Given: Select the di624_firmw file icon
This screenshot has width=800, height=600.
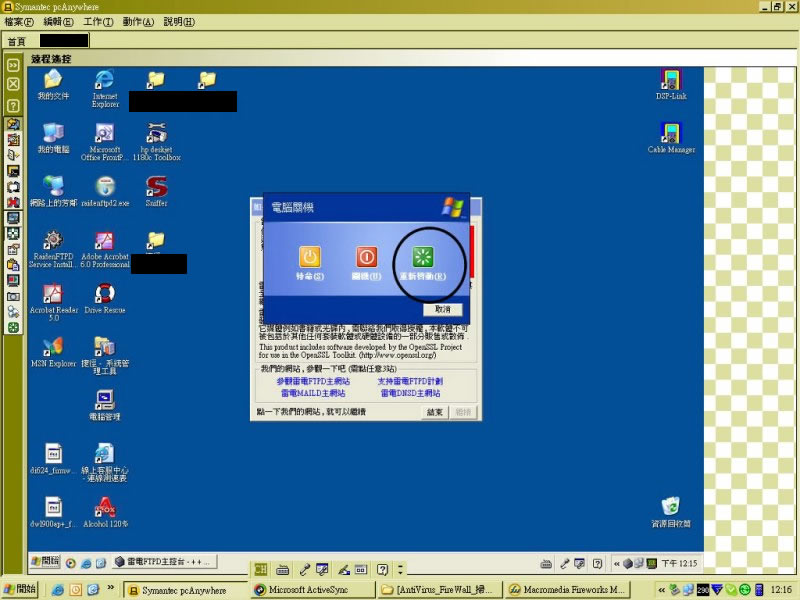Looking at the screenshot, I should pyautogui.click(x=53, y=459).
